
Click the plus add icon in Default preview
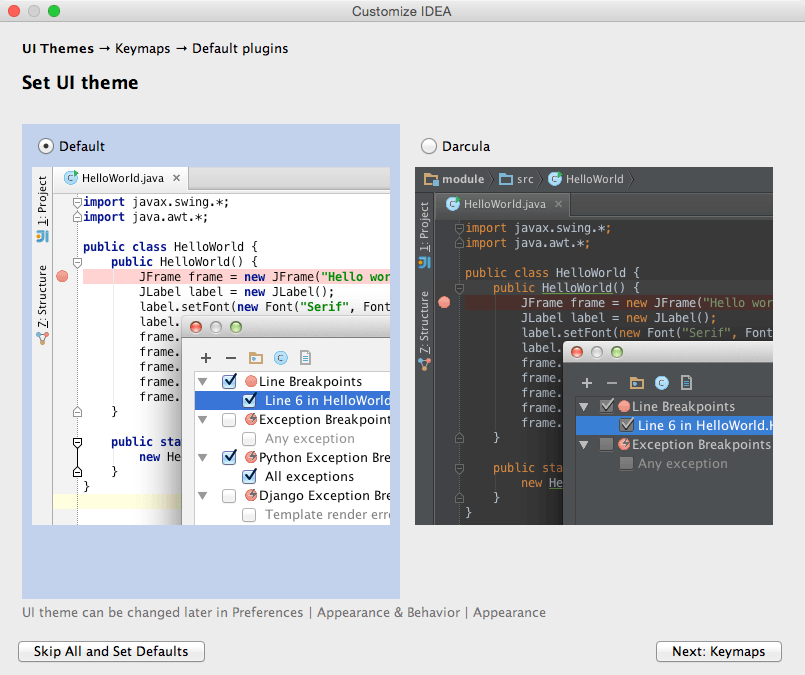[x=206, y=358]
